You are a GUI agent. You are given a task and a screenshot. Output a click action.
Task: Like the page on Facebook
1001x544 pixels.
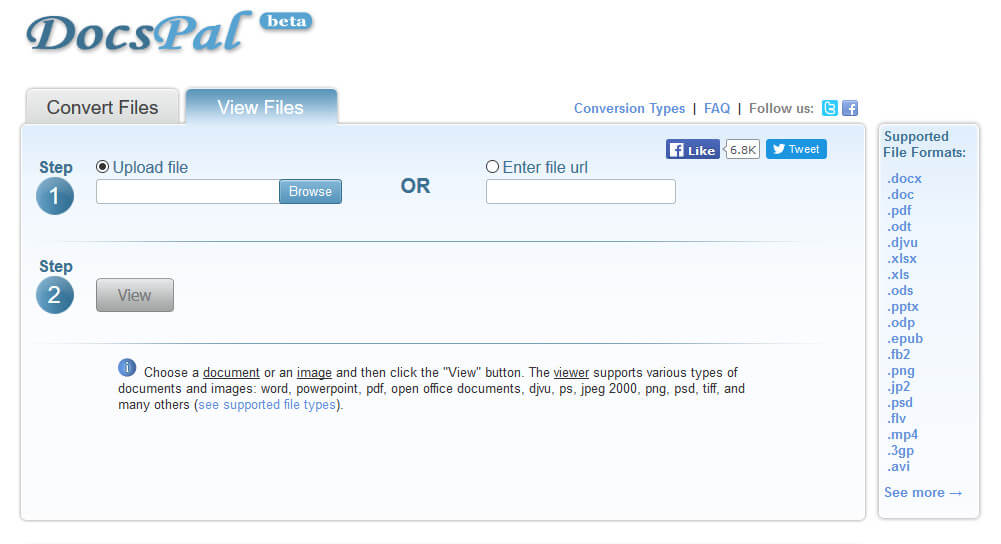coord(693,149)
